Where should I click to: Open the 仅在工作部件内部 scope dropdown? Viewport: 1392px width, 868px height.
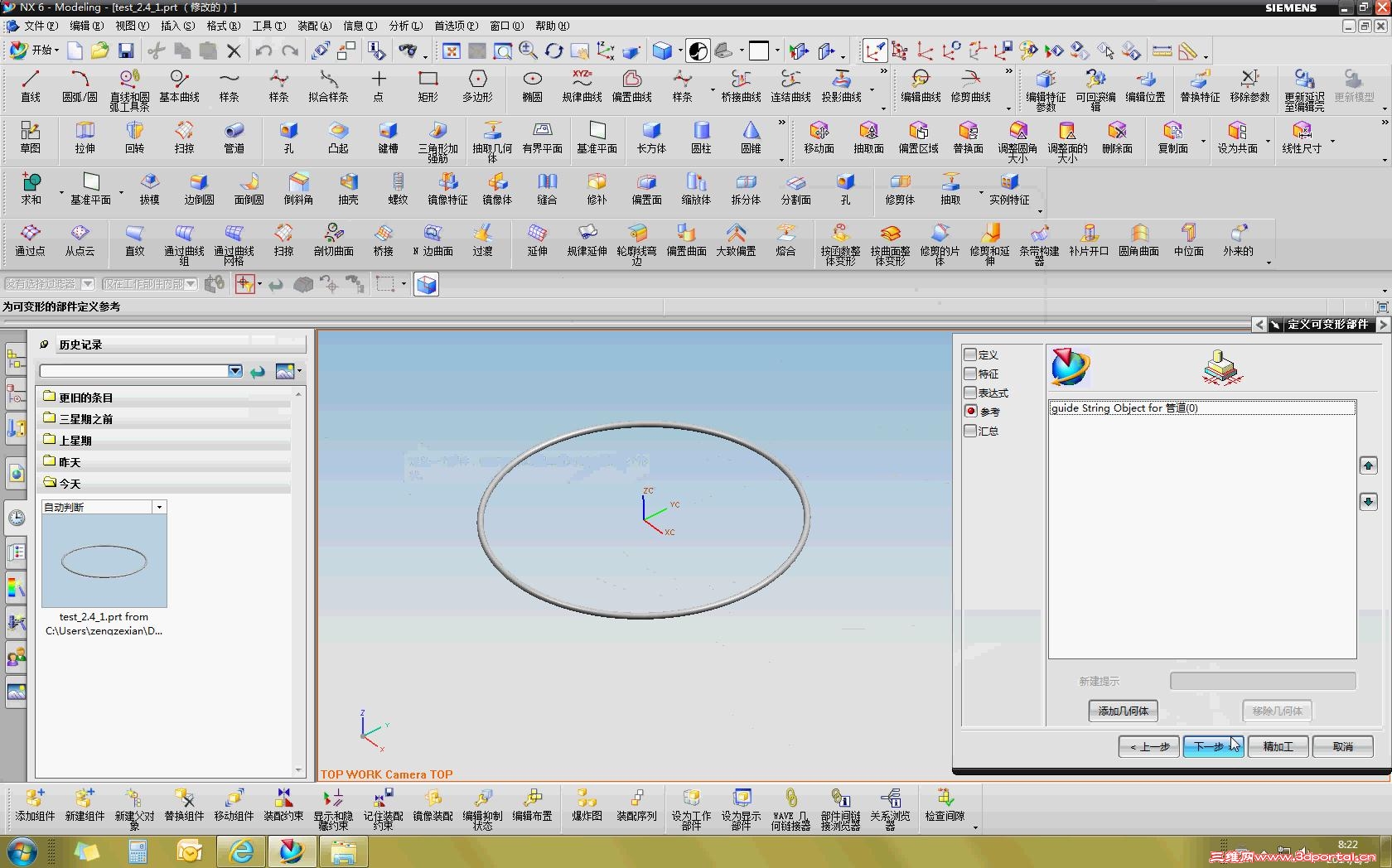[x=191, y=284]
